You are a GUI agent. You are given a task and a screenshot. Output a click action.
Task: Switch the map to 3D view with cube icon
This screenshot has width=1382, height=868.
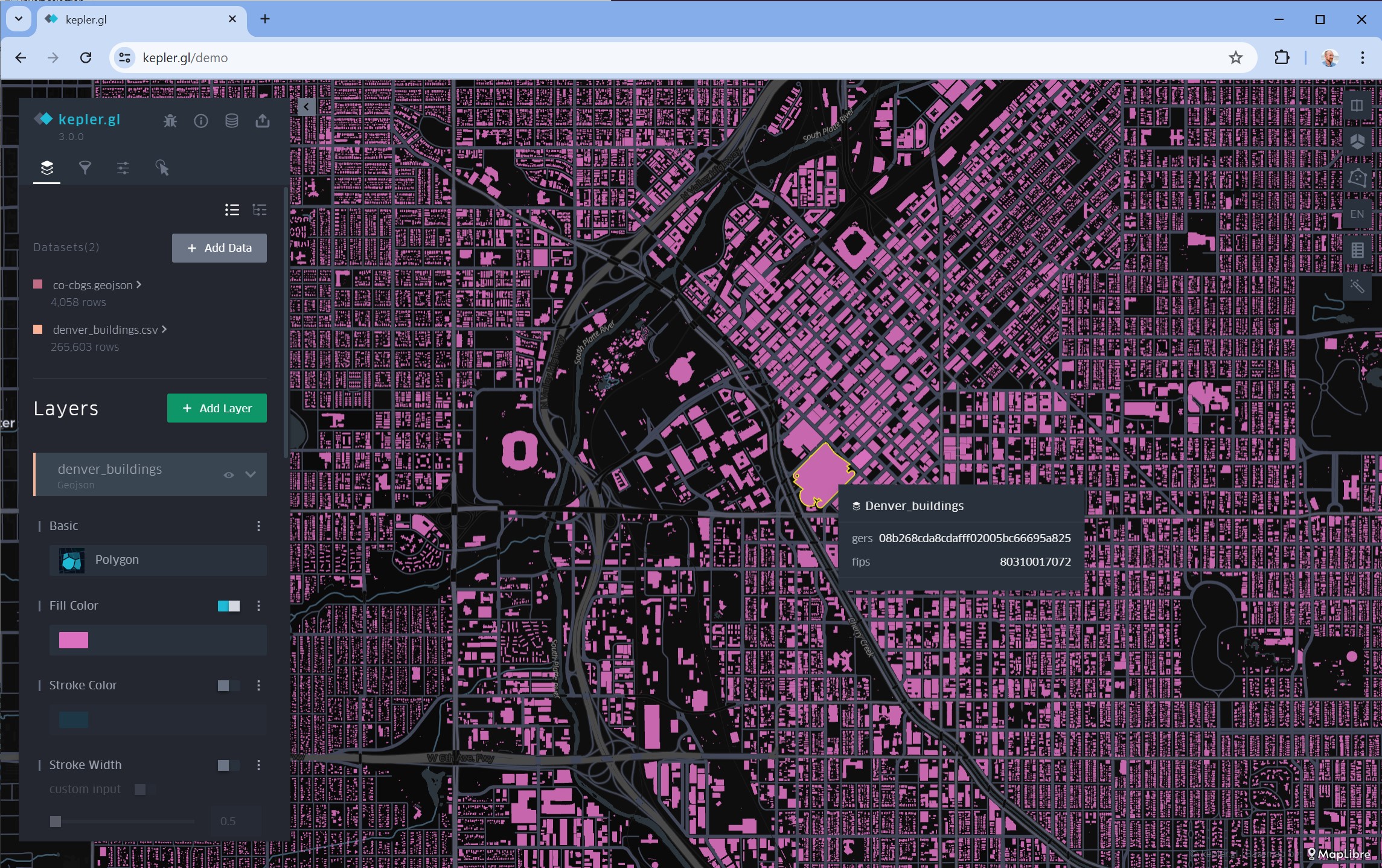[x=1357, y=141]
